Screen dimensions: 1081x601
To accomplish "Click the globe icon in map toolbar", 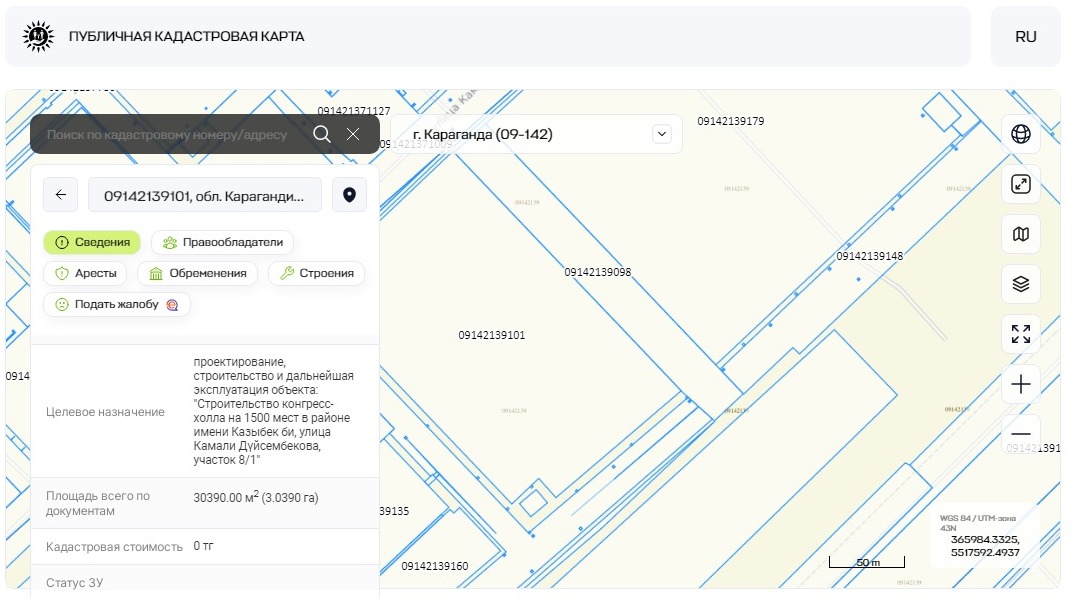I will pyautogui.click(x=1020, y=134).
